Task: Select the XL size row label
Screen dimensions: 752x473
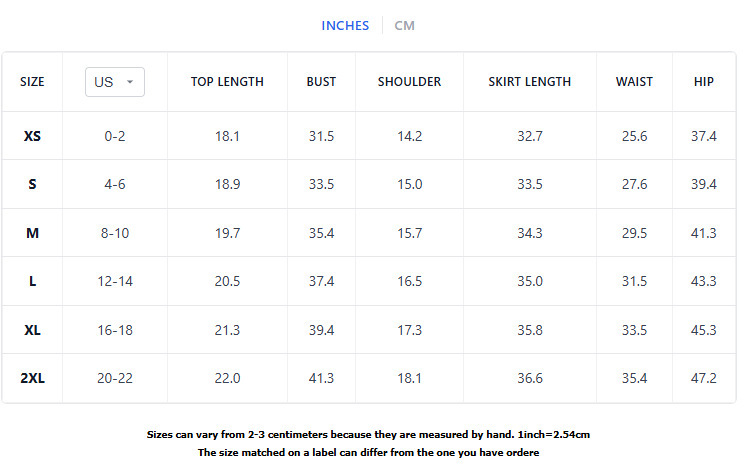Action: (x=32, y=330)
